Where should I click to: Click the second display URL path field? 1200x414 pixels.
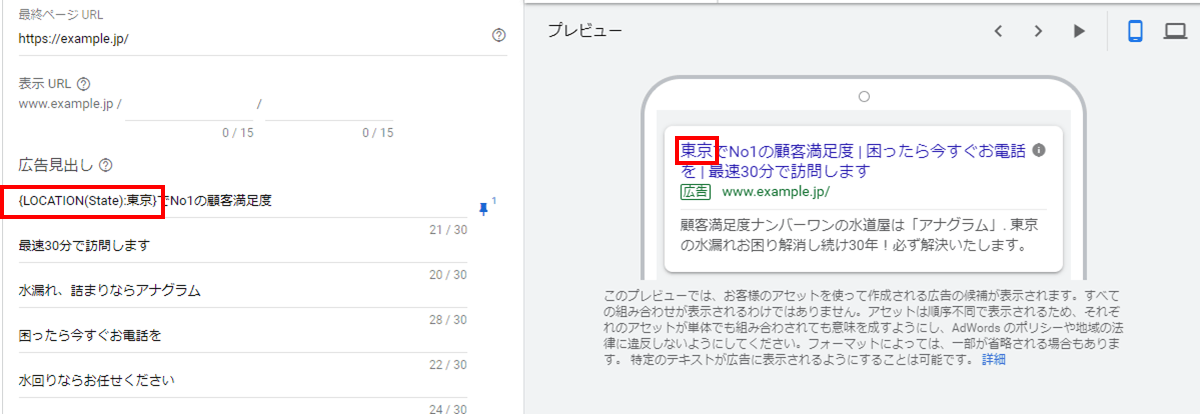pyautogui.click(x=329, y=105)
